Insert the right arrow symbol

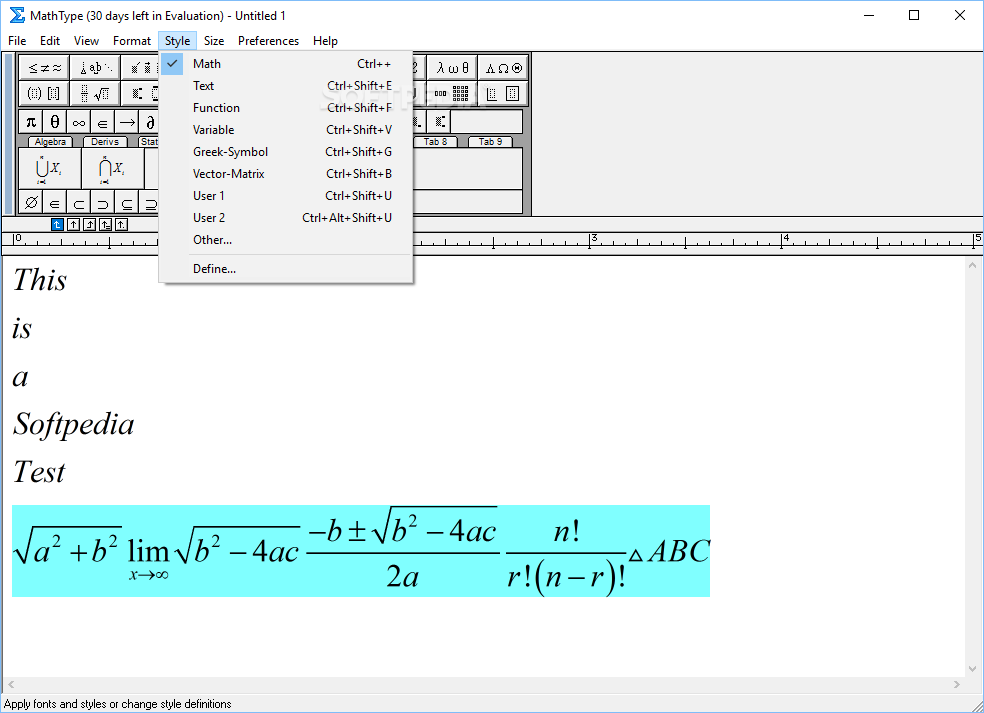(x=127, y=122)
